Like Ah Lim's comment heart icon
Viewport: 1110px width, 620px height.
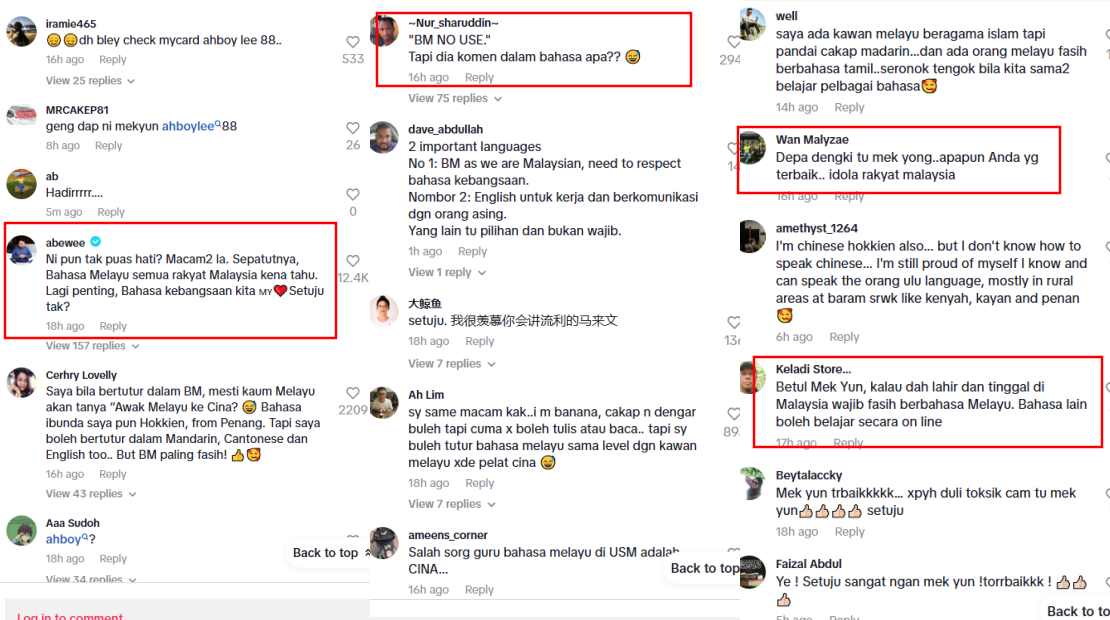pyautogui.click(x=733, y=414)
